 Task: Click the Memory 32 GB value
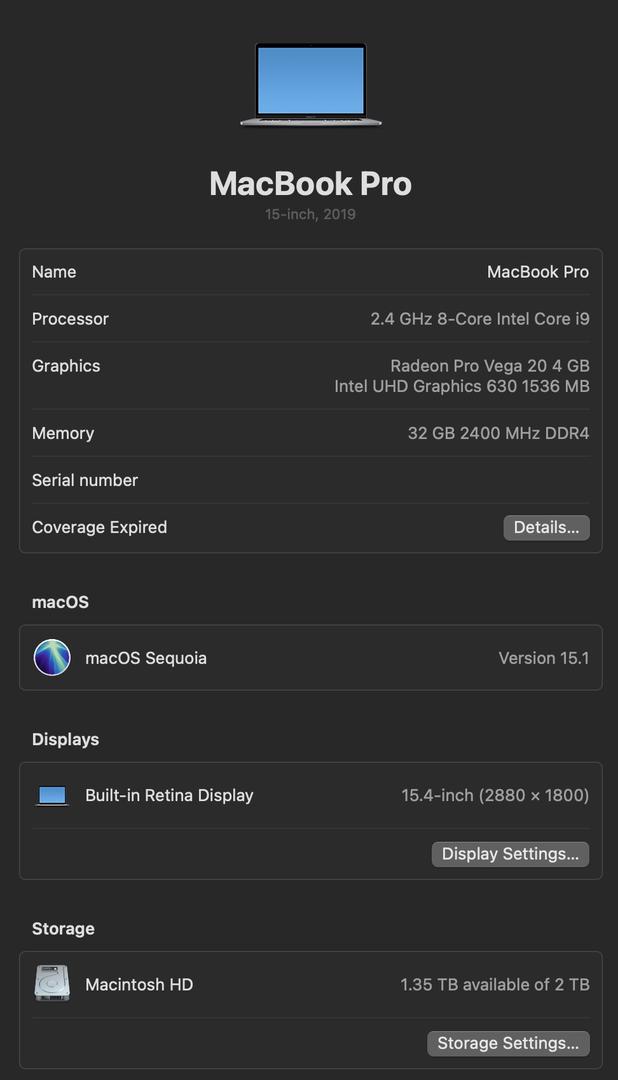499,433
